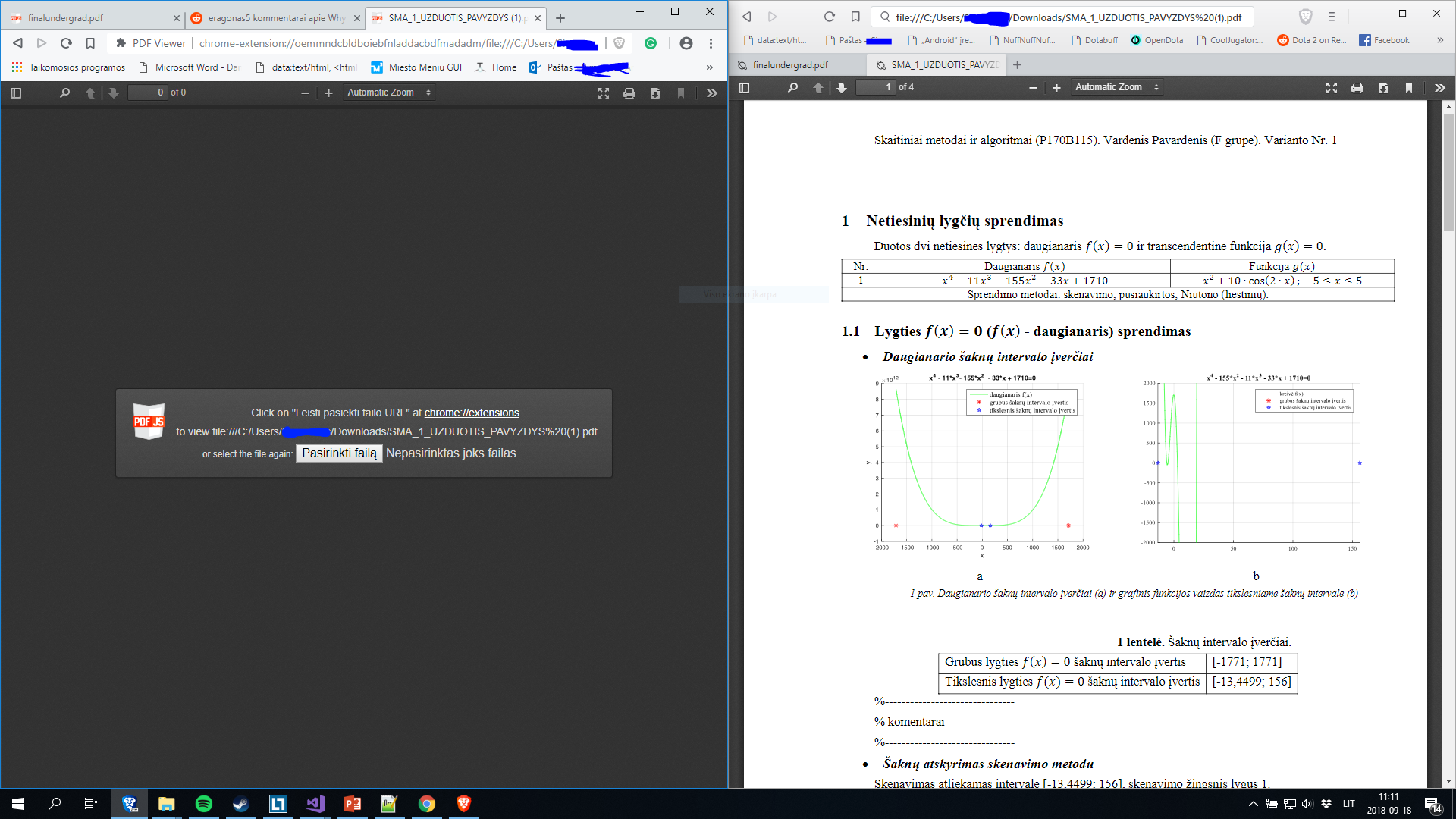Expand Automatic Zoom dropdown in right viewer

click(1116, 87)
